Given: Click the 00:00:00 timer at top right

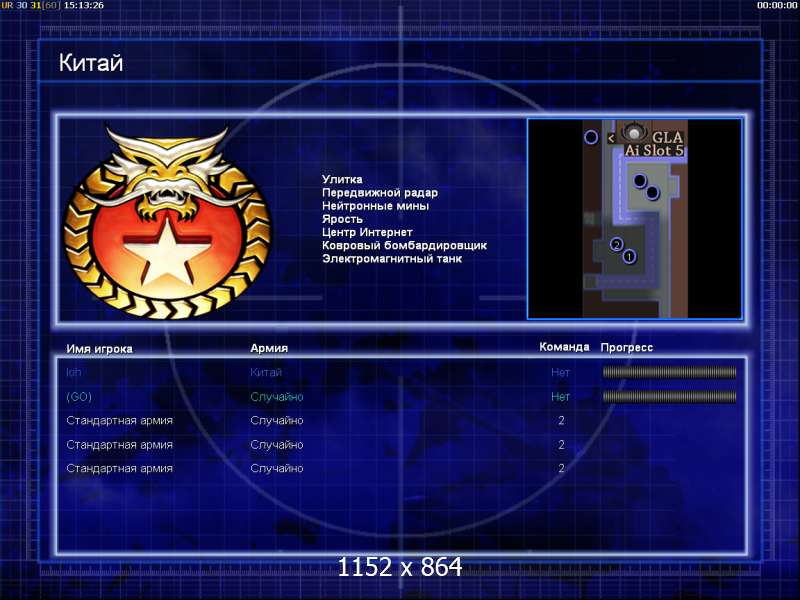Looking at the screenshot, I should [777, 5].
